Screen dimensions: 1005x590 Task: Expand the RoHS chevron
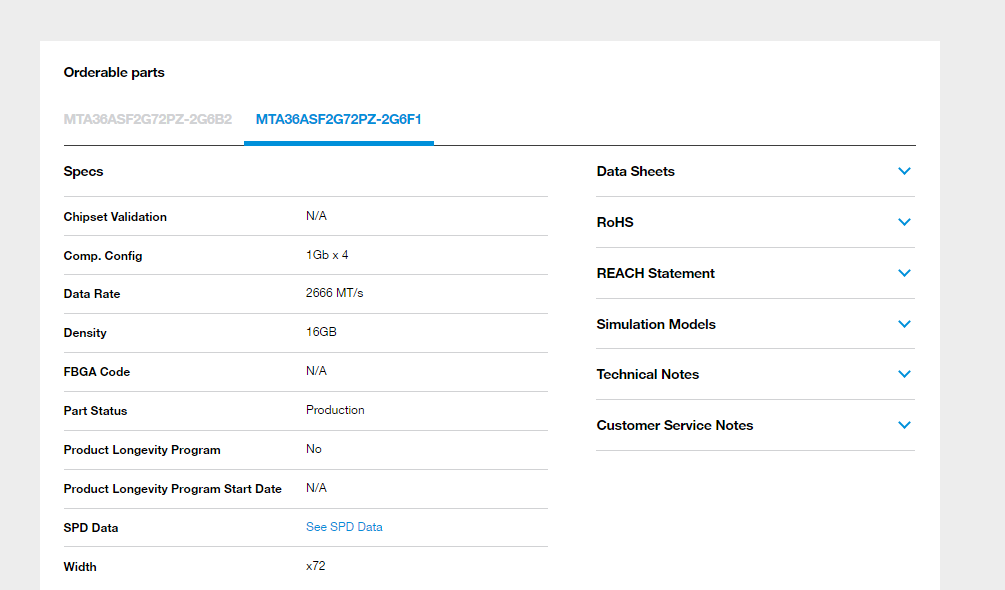point(904,222)
